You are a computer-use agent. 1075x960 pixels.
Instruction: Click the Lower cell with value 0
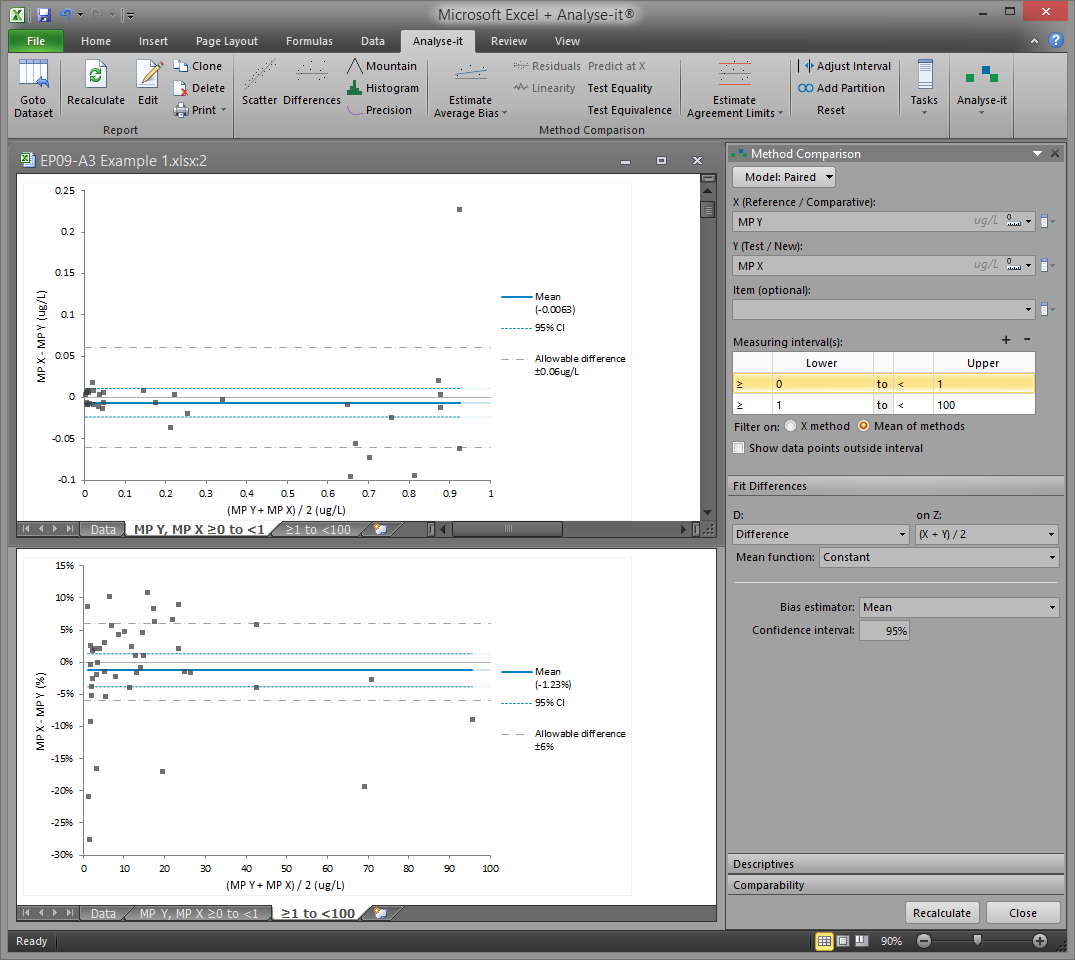pos(821,384)
